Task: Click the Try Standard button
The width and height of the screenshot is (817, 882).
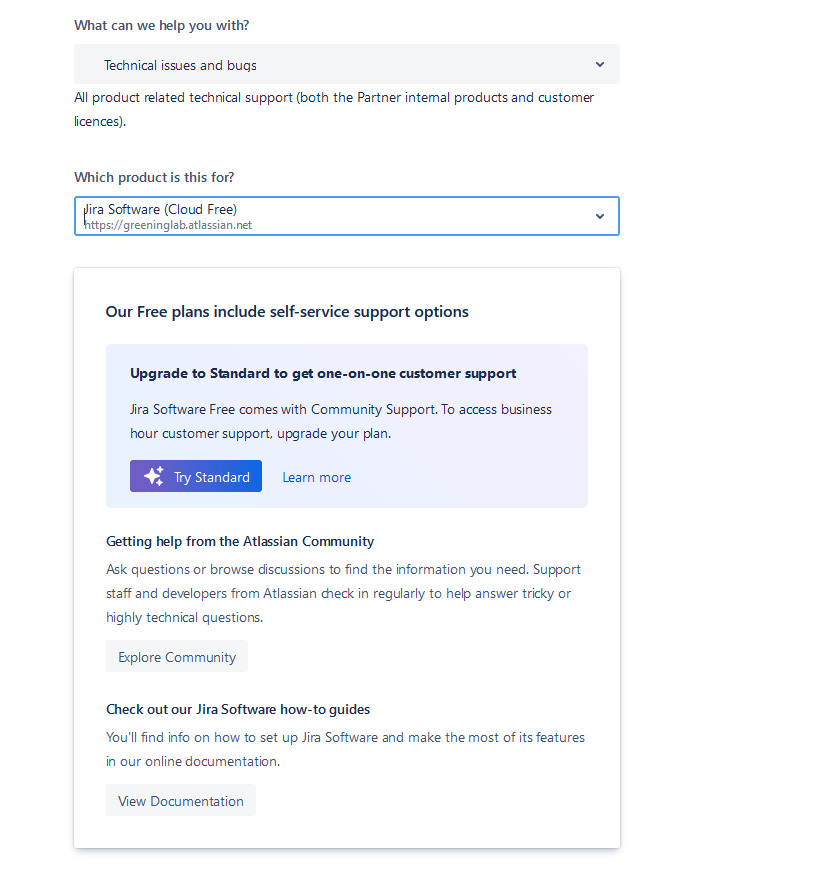Action: point(196,476)
